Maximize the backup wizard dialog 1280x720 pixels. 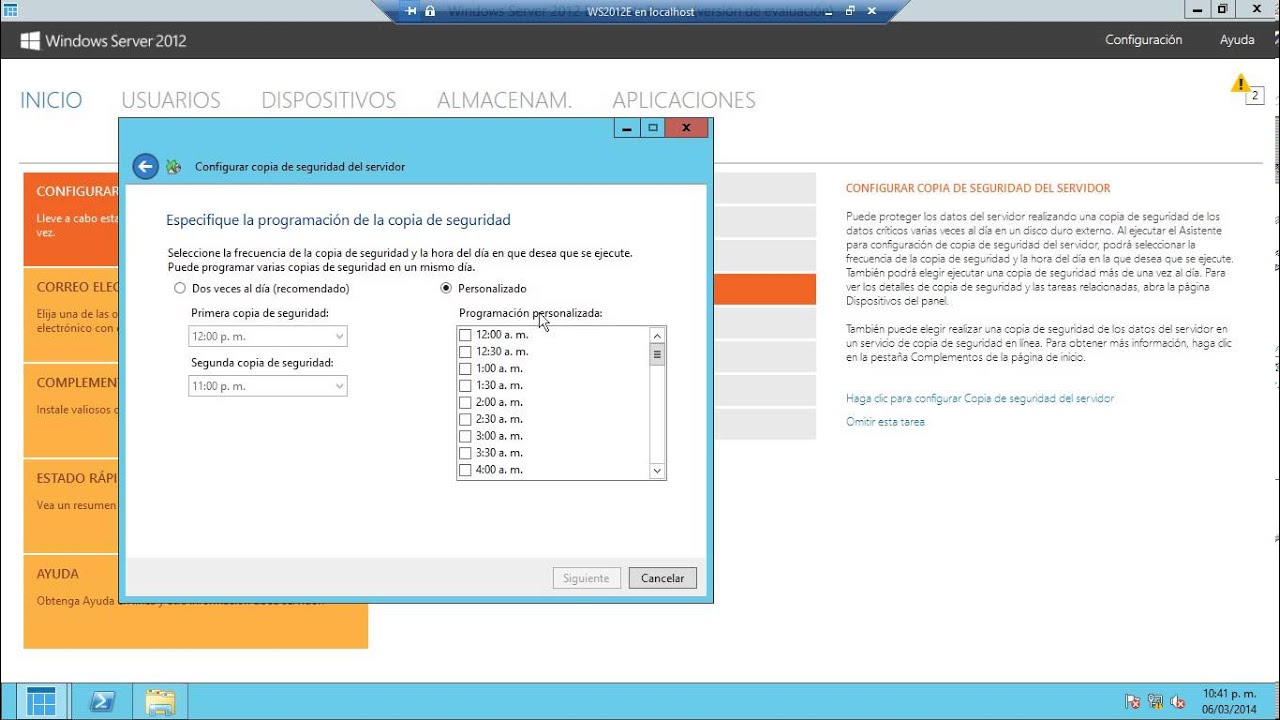pyautogui.click(x=653, y=128)
